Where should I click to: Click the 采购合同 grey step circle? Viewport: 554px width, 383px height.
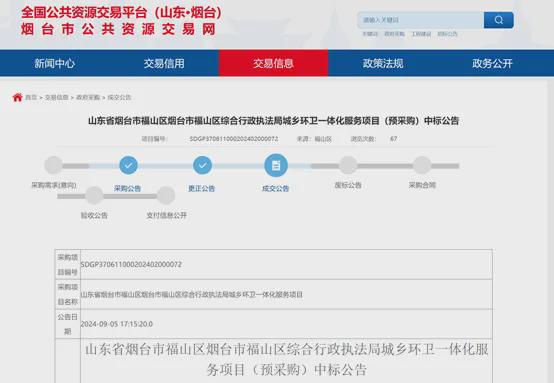422,165
